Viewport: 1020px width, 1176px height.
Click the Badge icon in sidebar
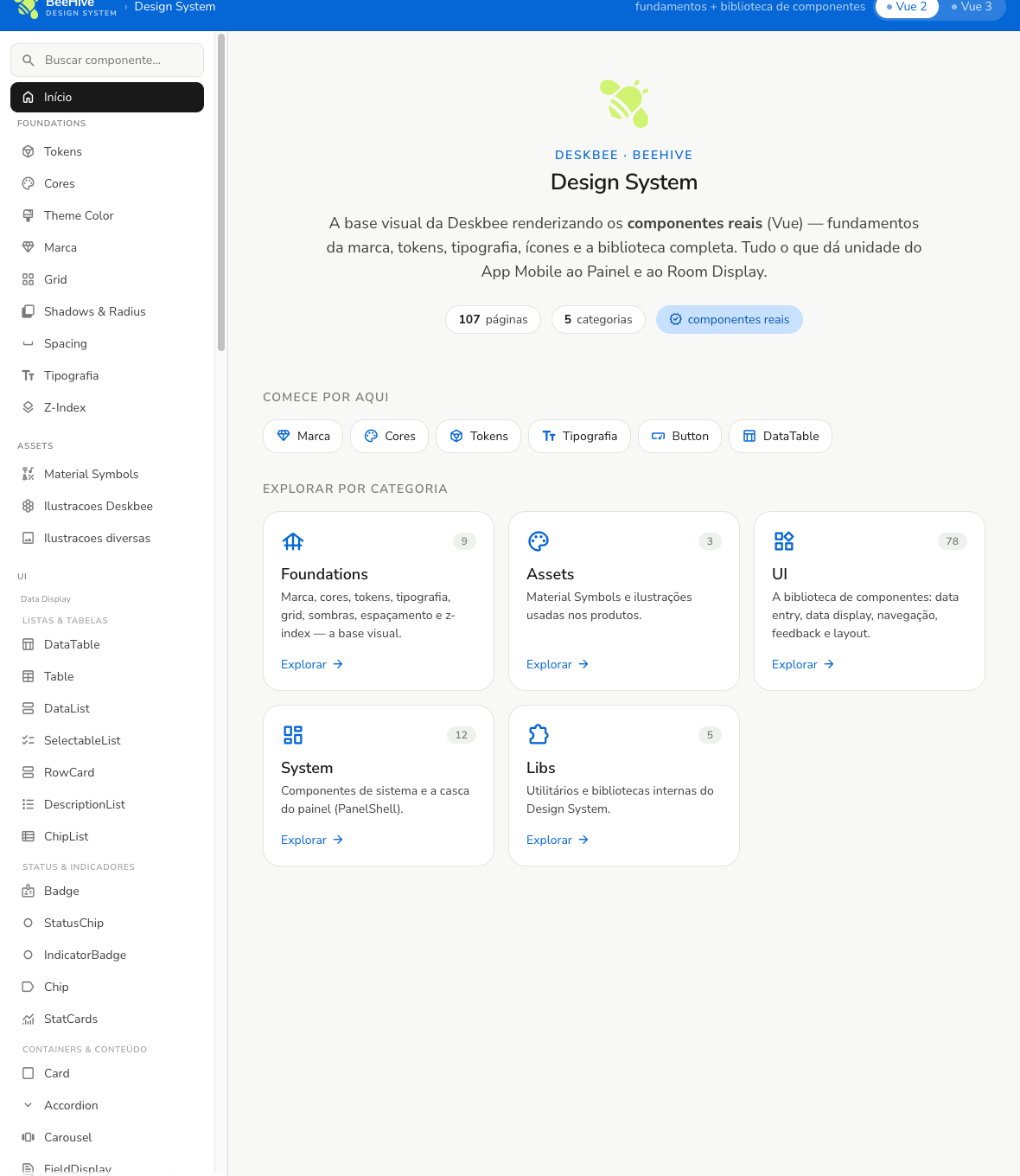coord(28,891)
